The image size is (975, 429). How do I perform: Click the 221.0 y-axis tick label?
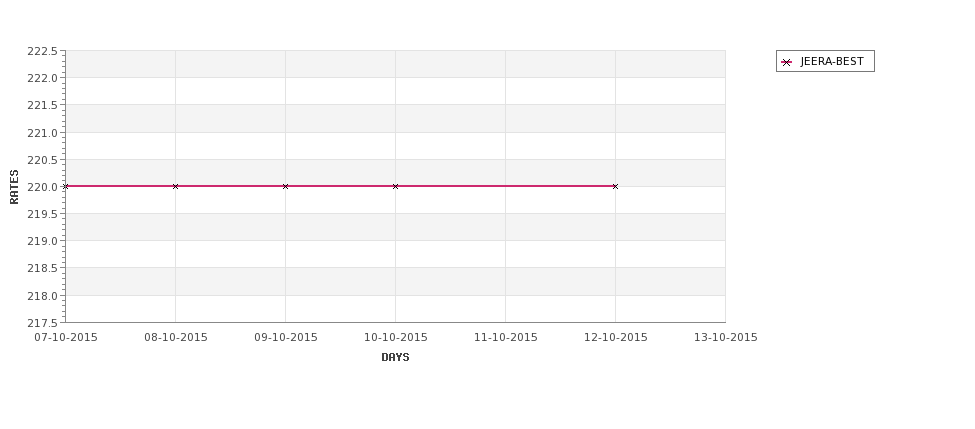point(42,133)
